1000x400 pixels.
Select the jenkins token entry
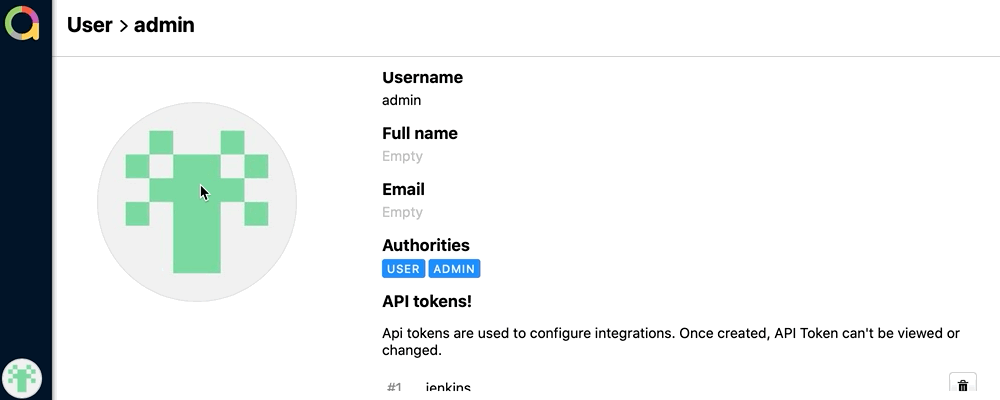pos(448,388)
